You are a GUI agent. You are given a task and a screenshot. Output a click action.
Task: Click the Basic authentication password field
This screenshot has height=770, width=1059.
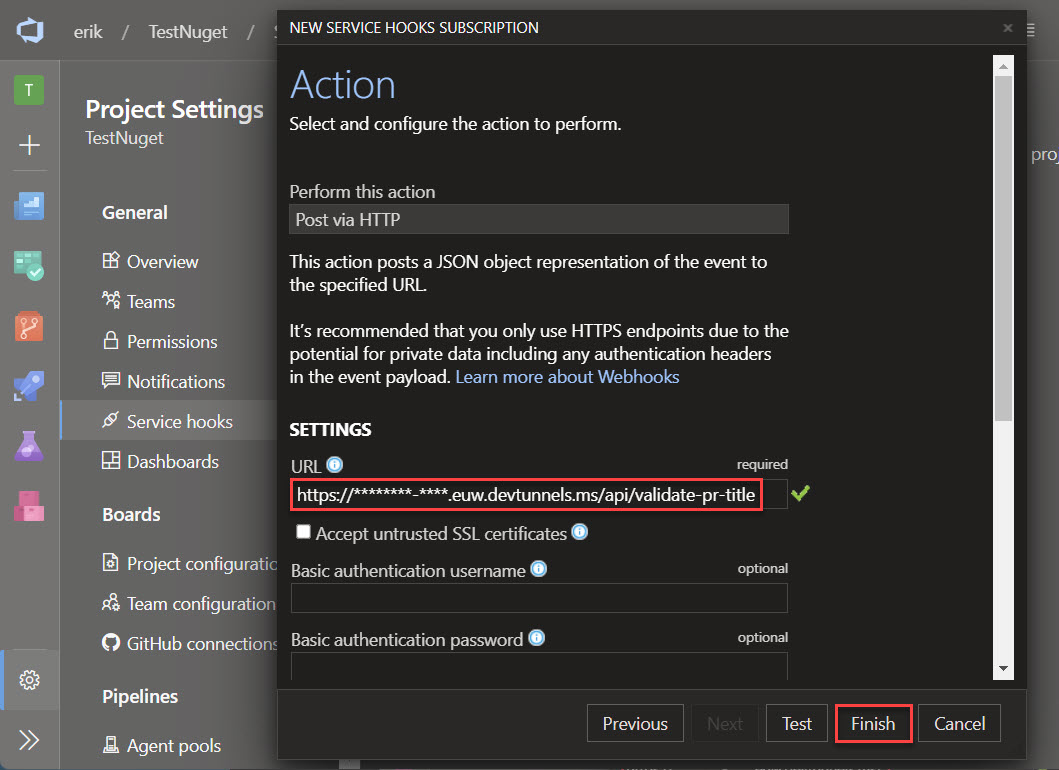click(539, 666)
